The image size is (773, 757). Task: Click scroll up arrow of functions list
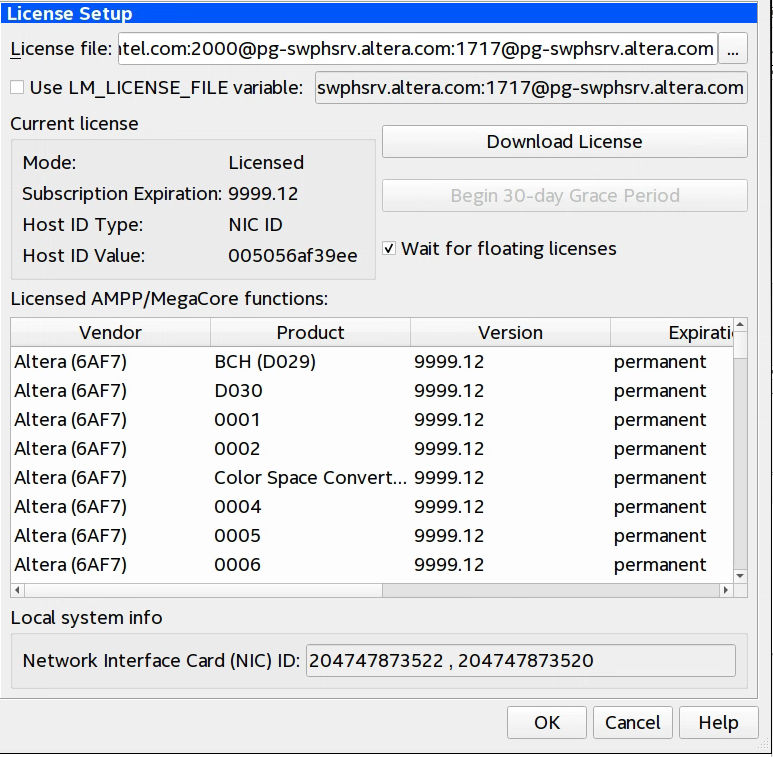(x=740, y=324)
